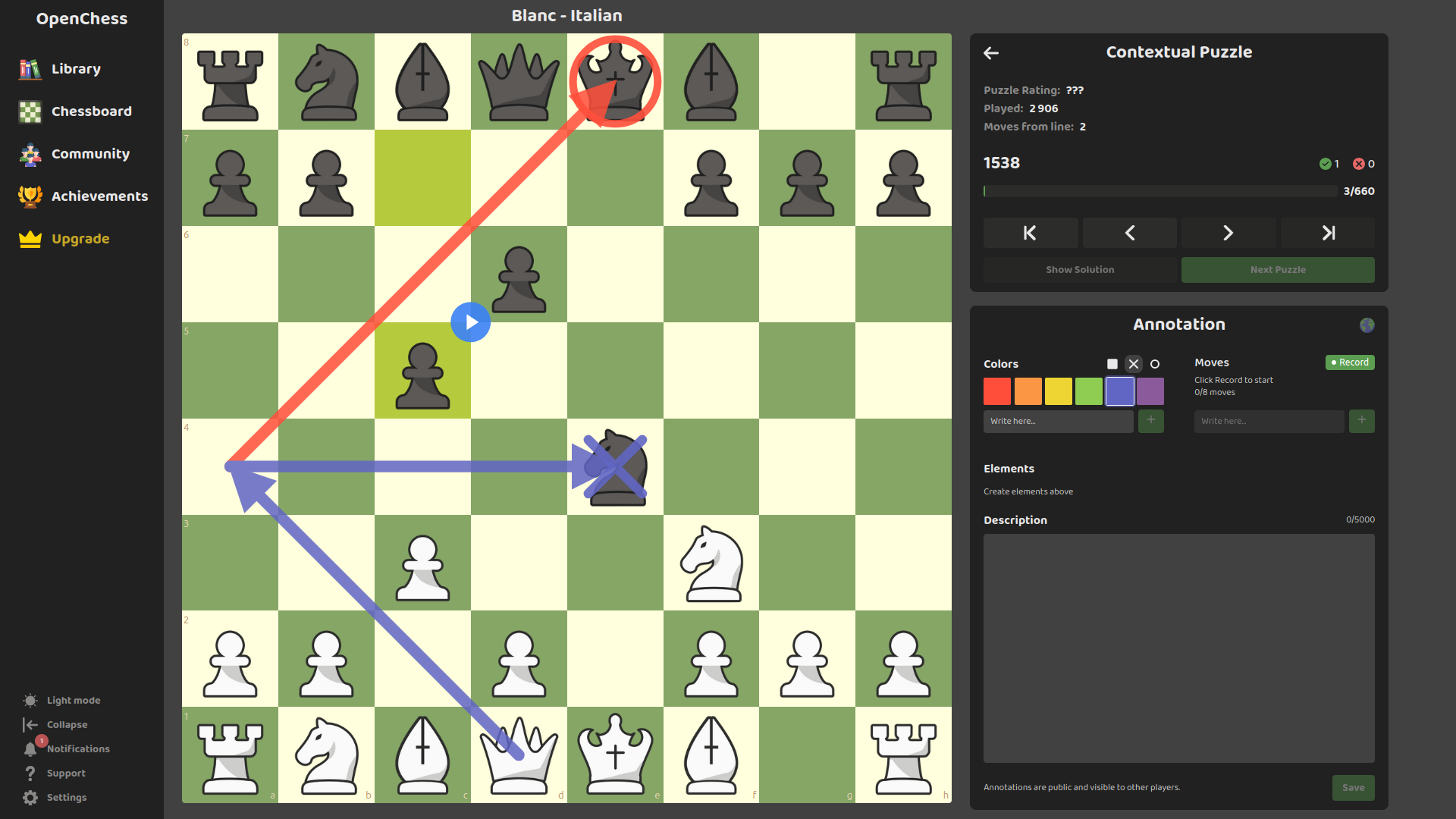Click the Record moves button
Screen dimensions: 1456x819
click(x=1350, y=362)
